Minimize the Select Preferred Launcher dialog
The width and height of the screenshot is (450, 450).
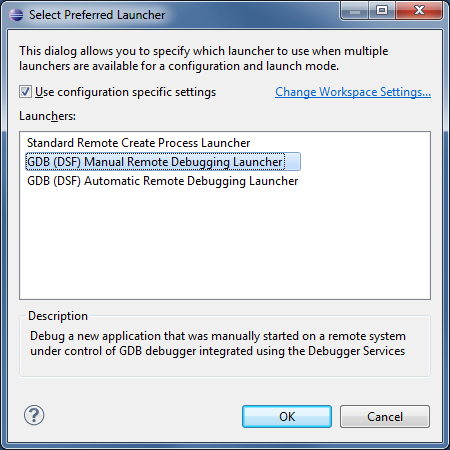(x=354, y=11)
